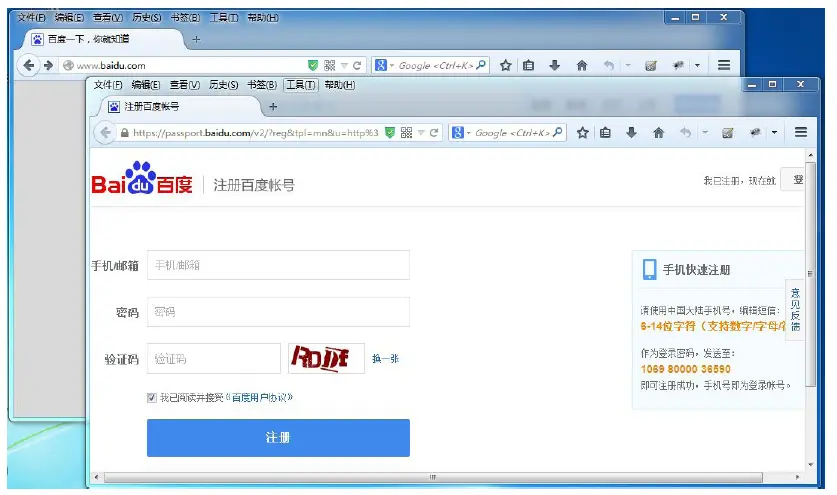Click undo arrow icon in front window toolbar
This screenshot has height=495, width=837.
(685, 132)
